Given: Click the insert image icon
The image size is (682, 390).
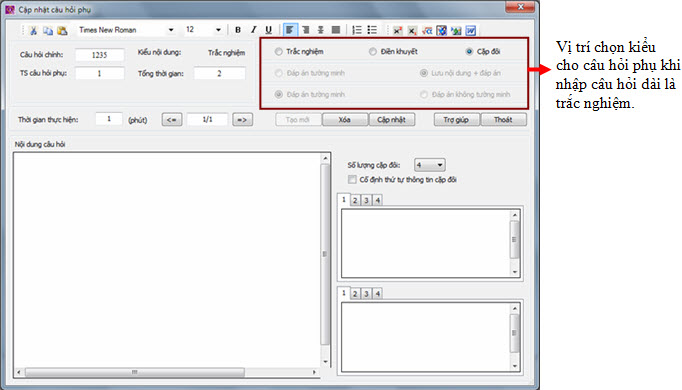Looking at the screenshot, I should click(456, 30).
